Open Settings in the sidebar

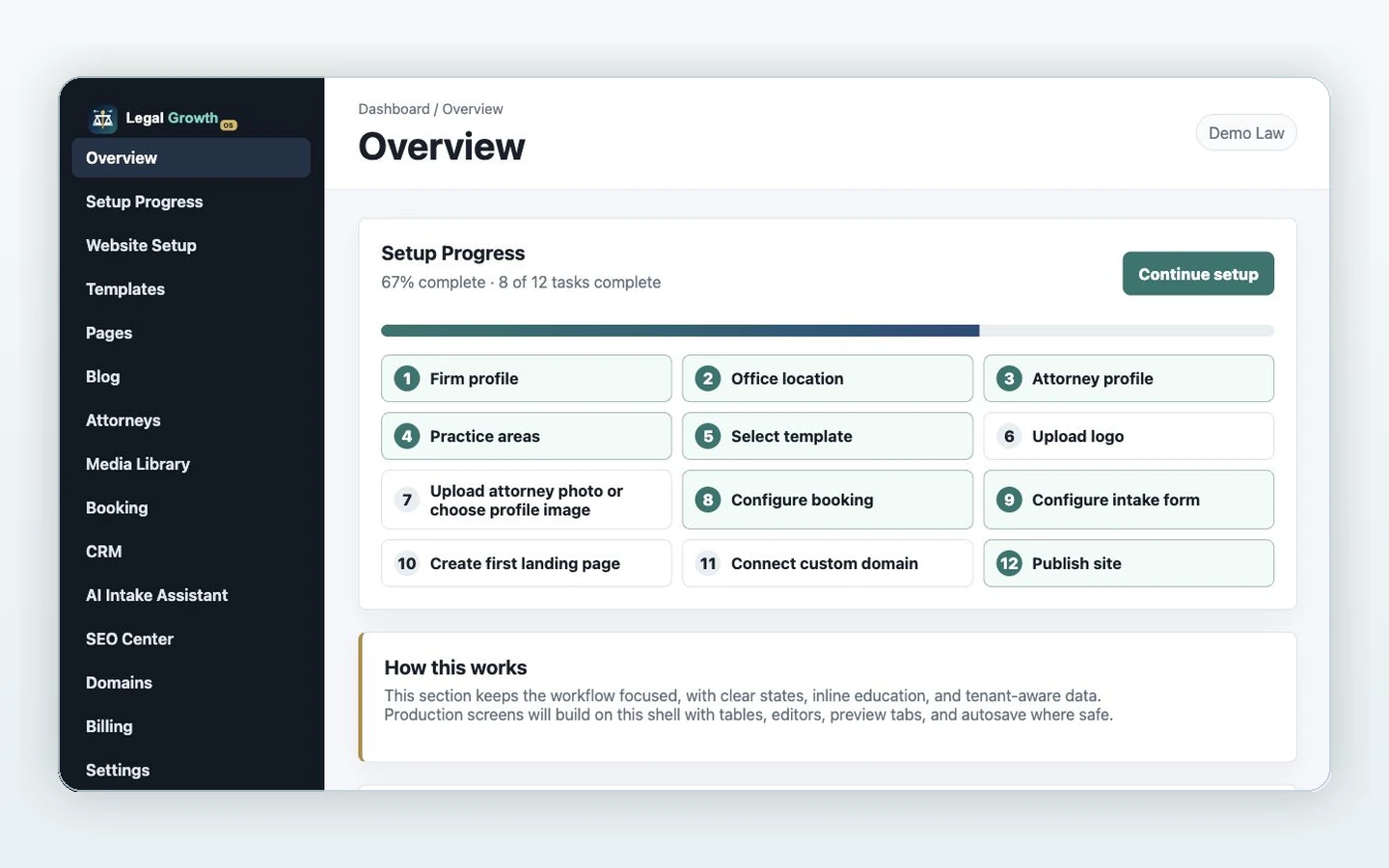(191, 771)
